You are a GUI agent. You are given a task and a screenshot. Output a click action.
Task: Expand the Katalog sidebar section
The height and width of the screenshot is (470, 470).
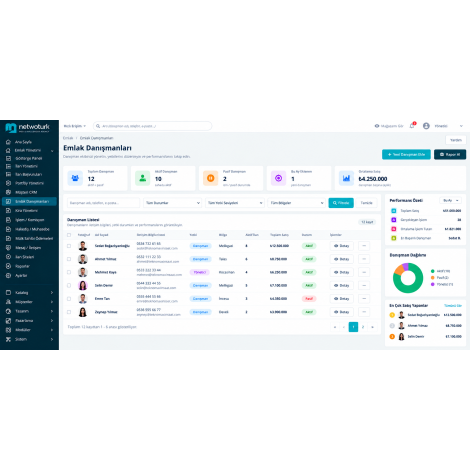[29, 293]
